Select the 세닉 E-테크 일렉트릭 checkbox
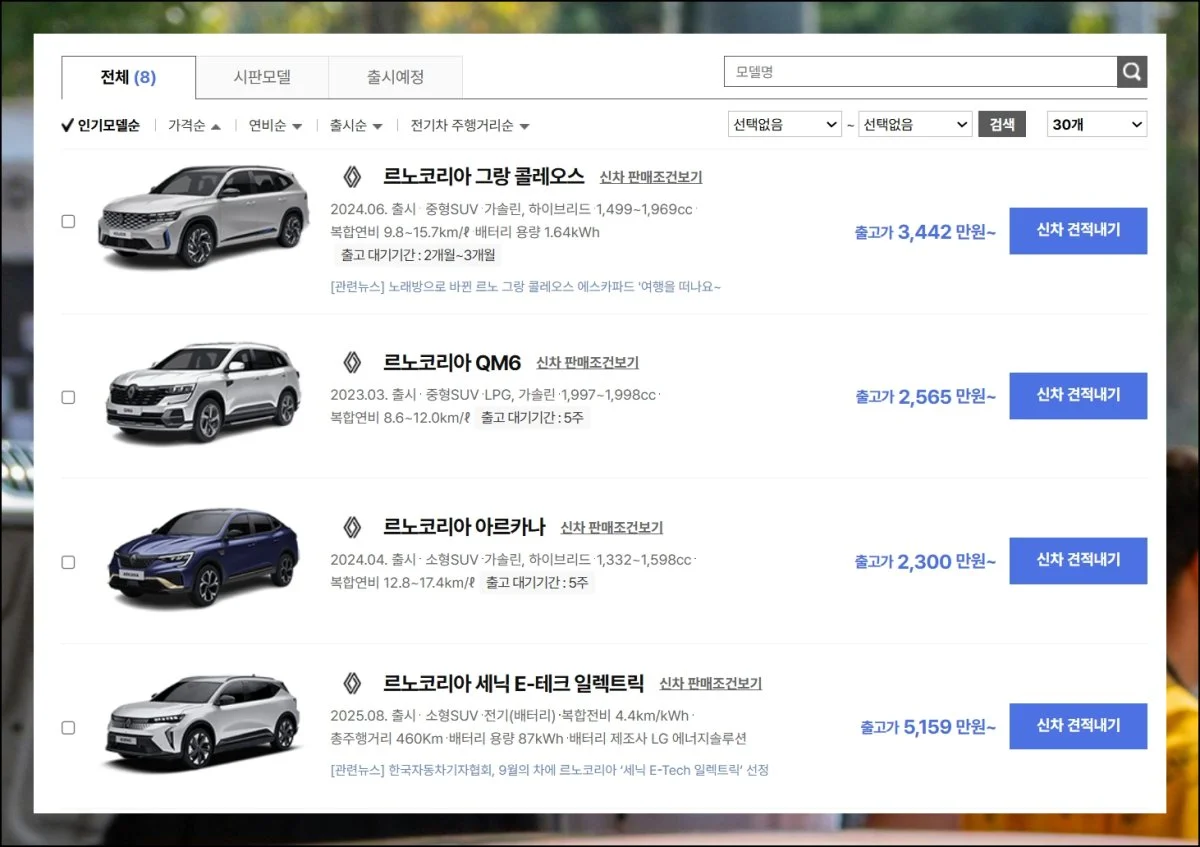Screen dimensions: 1200x847 click(68, 727)
